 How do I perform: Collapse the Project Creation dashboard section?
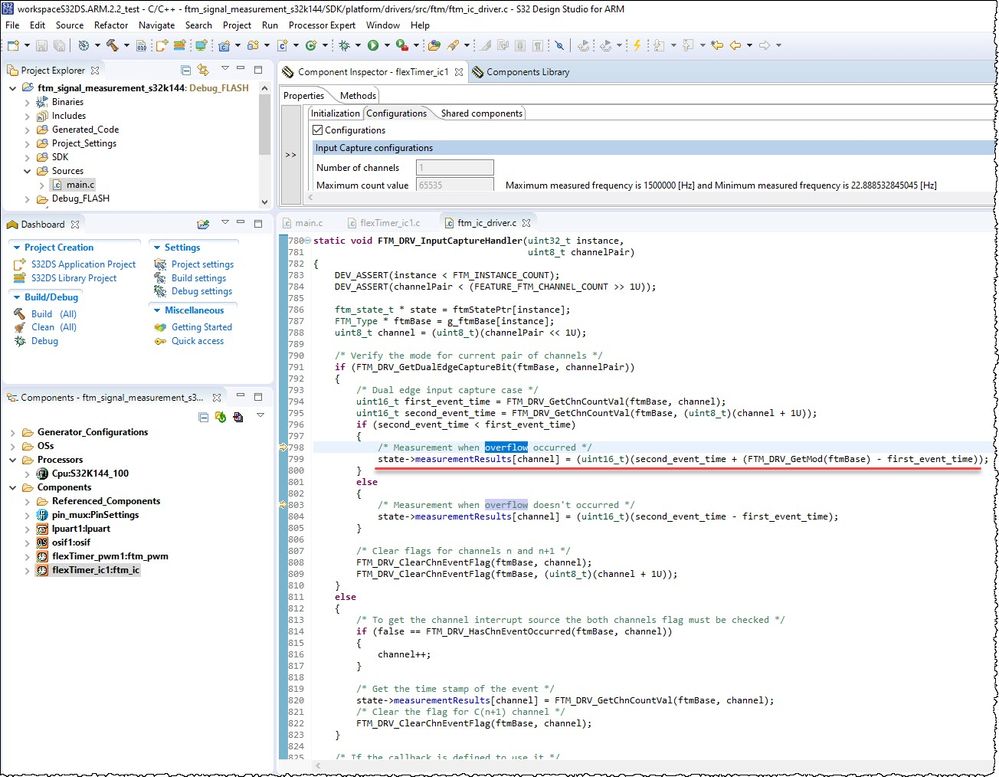pyautogui.click(x=15, y=248)
